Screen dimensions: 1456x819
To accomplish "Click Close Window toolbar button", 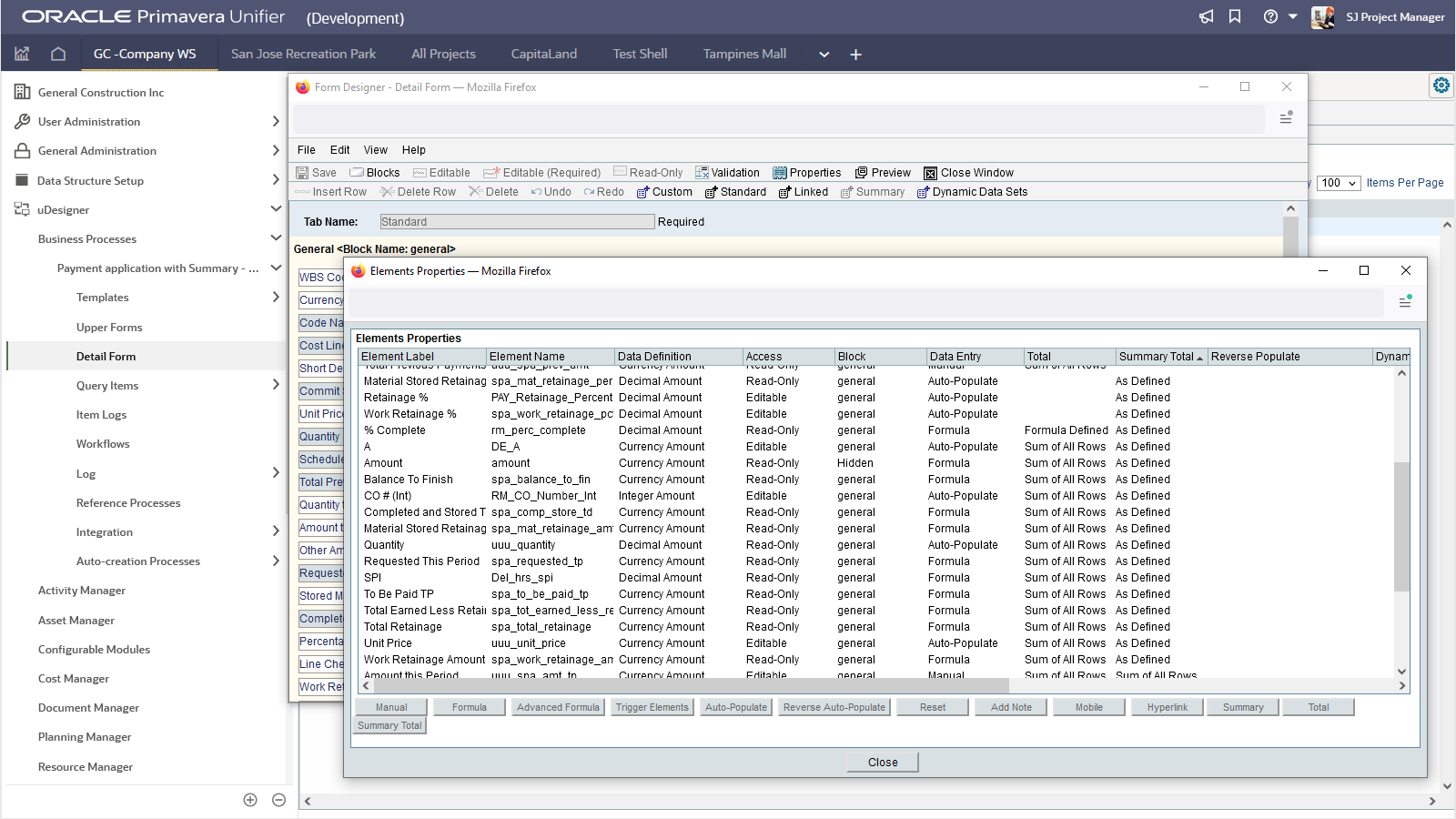I will point(968,173).
